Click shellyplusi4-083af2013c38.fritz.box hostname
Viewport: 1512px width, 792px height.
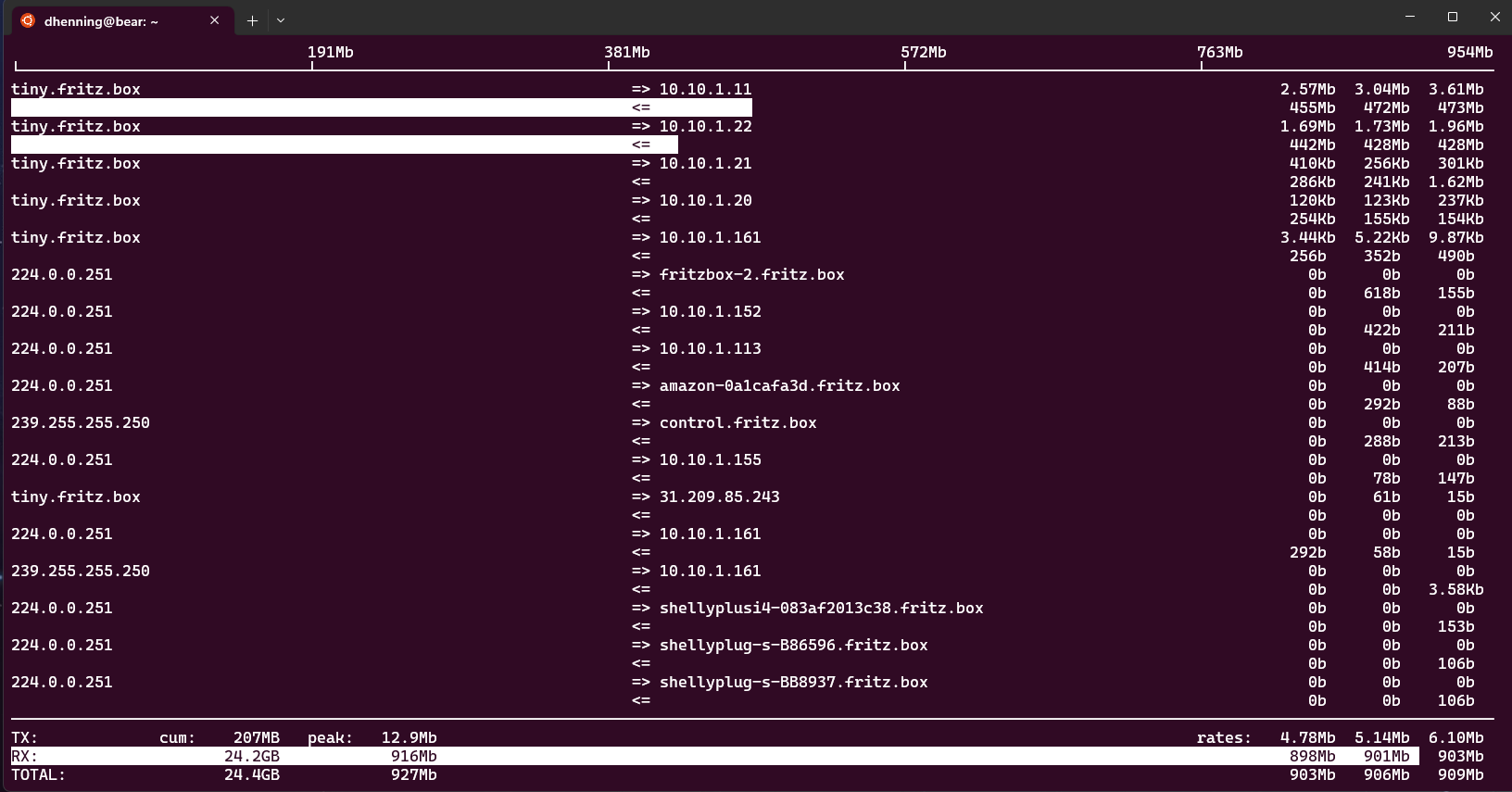(821, 608)
